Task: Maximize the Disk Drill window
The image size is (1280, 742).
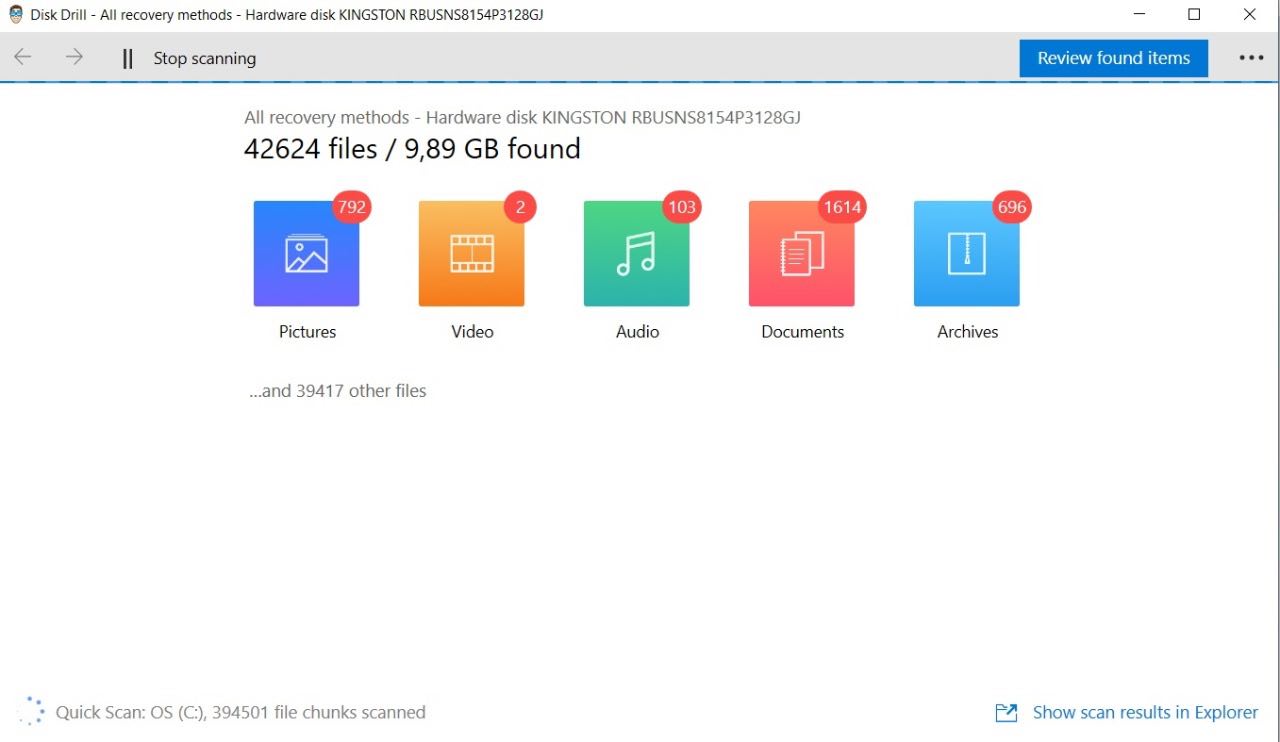Action: (1194, 15)
